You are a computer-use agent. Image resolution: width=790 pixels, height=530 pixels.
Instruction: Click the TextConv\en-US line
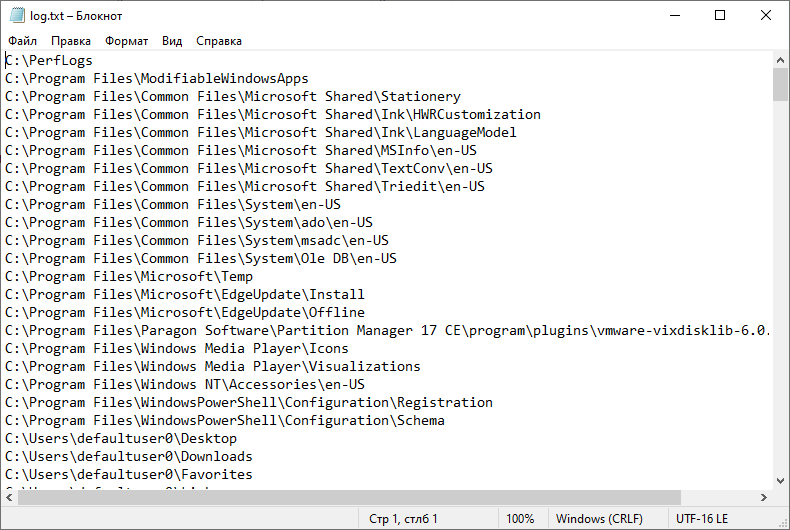click(x=249, y=169)
